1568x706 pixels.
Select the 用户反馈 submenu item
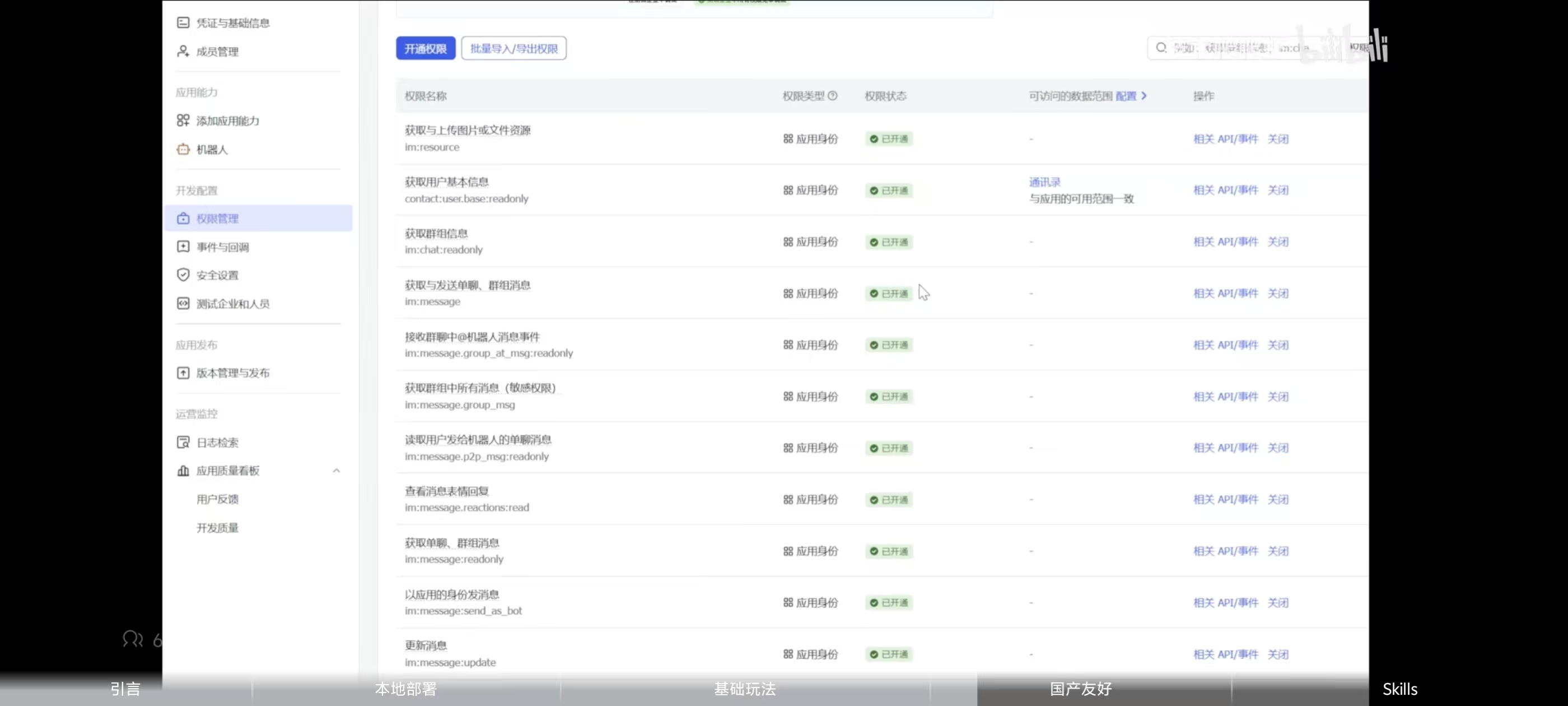pos(217,499)
